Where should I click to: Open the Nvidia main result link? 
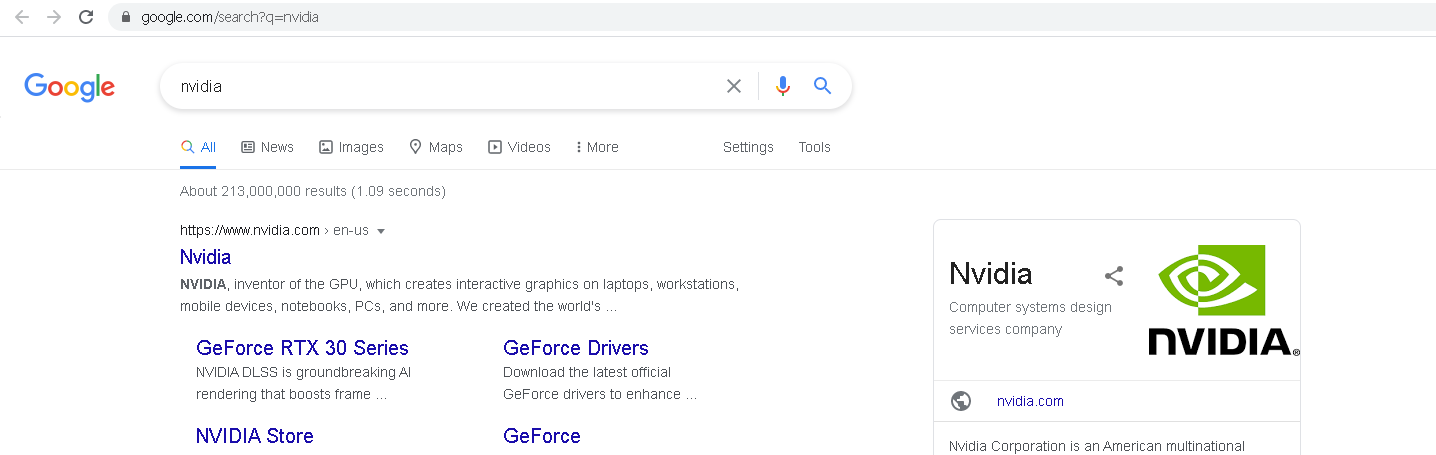pos(205,257)
